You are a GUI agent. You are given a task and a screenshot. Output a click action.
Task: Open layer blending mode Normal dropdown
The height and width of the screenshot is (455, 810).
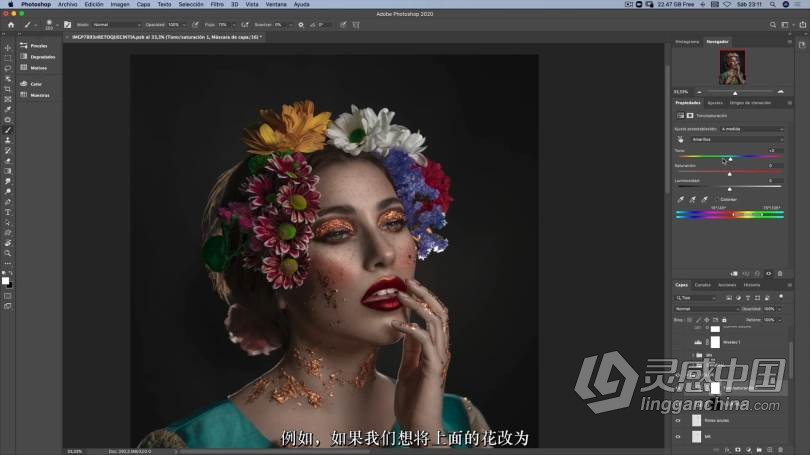(x=707, y=308)
